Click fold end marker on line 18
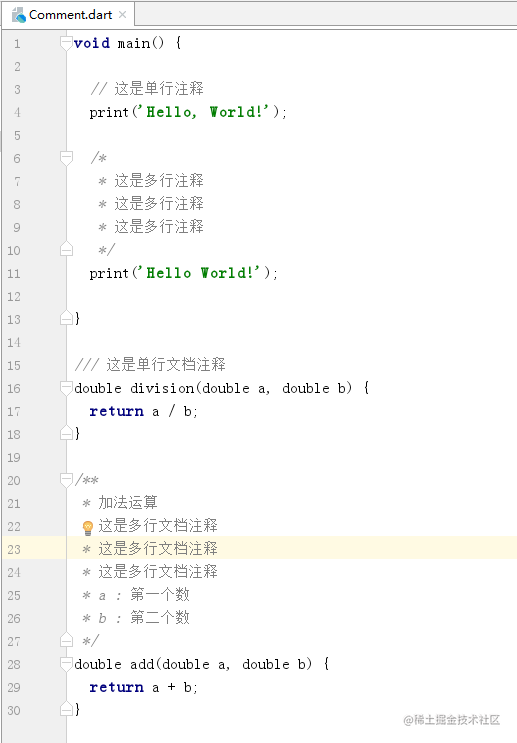This screenshot has height=743, width=517. 66,433
